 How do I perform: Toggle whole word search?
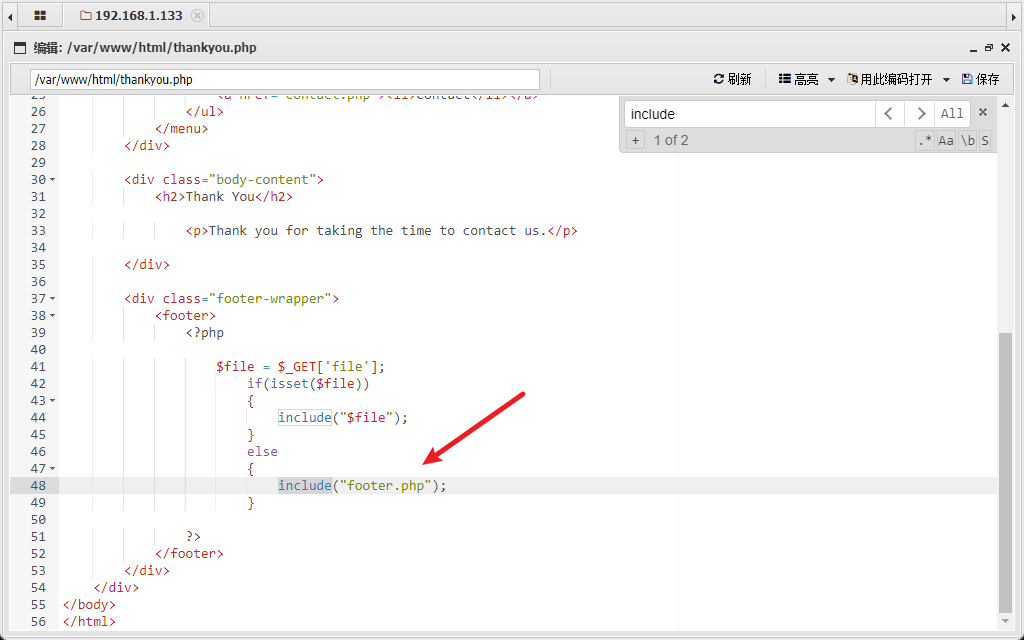967,140
